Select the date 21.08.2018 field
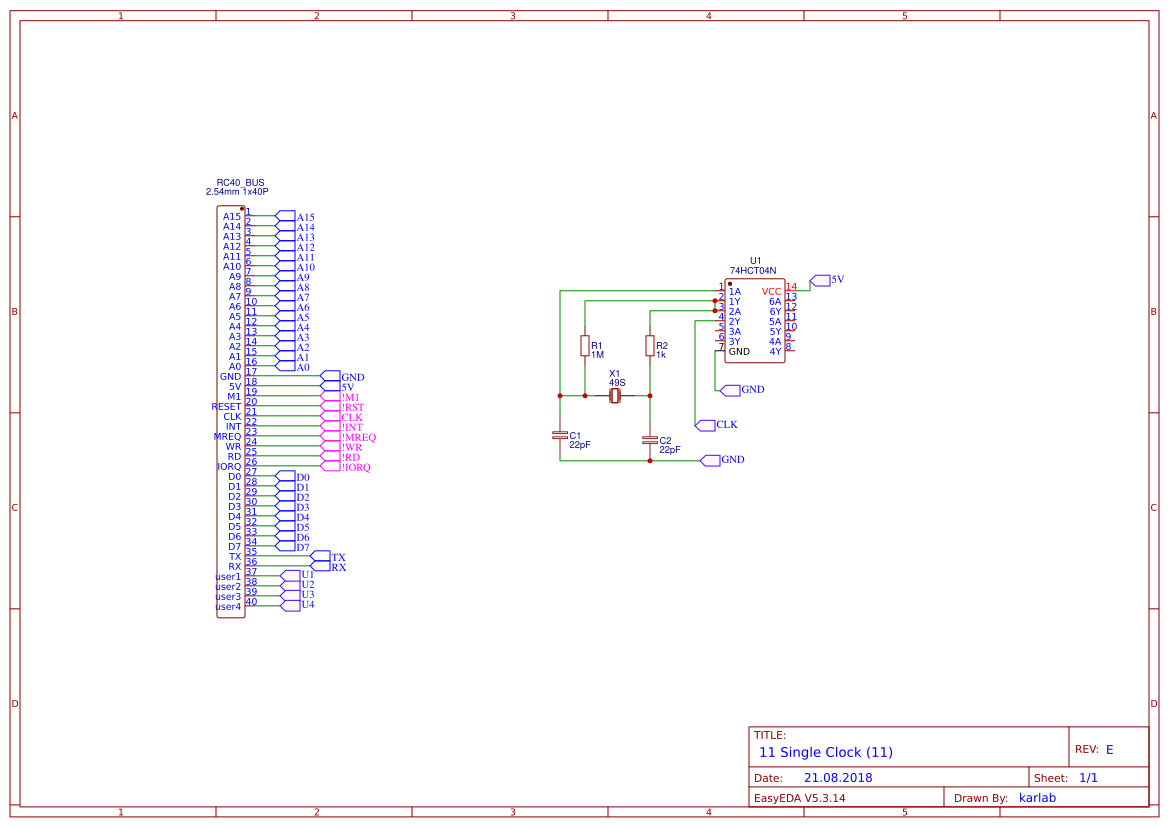Viewport: 1169px width, 827px height. click(840, 777)
